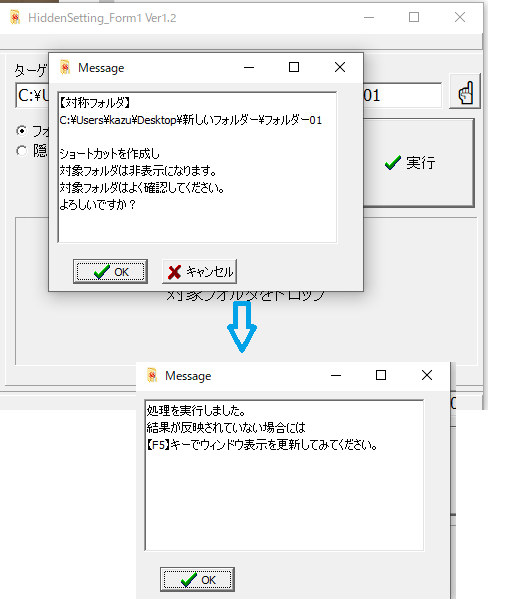Image resolution: width=525 pixels, height=605 pixels.
Task: Click the lower Message dialog's title icon
Action: pyautogui.click(x=152, y=375)
